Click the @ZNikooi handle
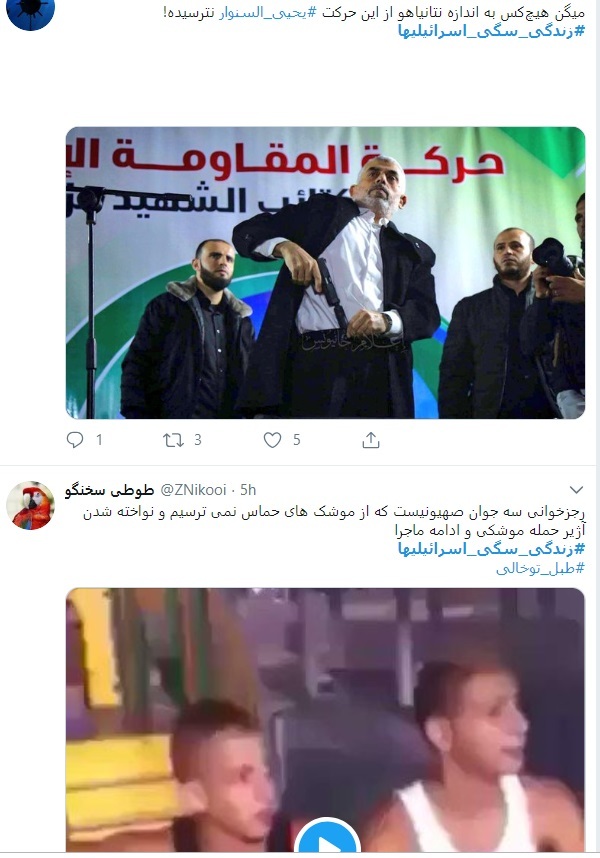The image size is (600, 858). [193, 490]
